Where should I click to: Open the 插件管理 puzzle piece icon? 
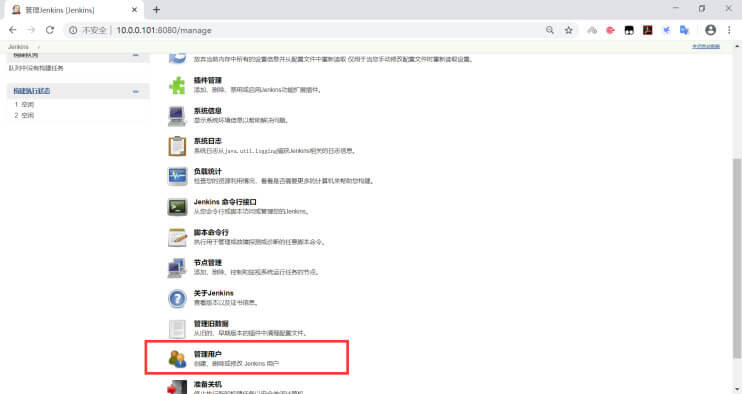tap(177, 86)
